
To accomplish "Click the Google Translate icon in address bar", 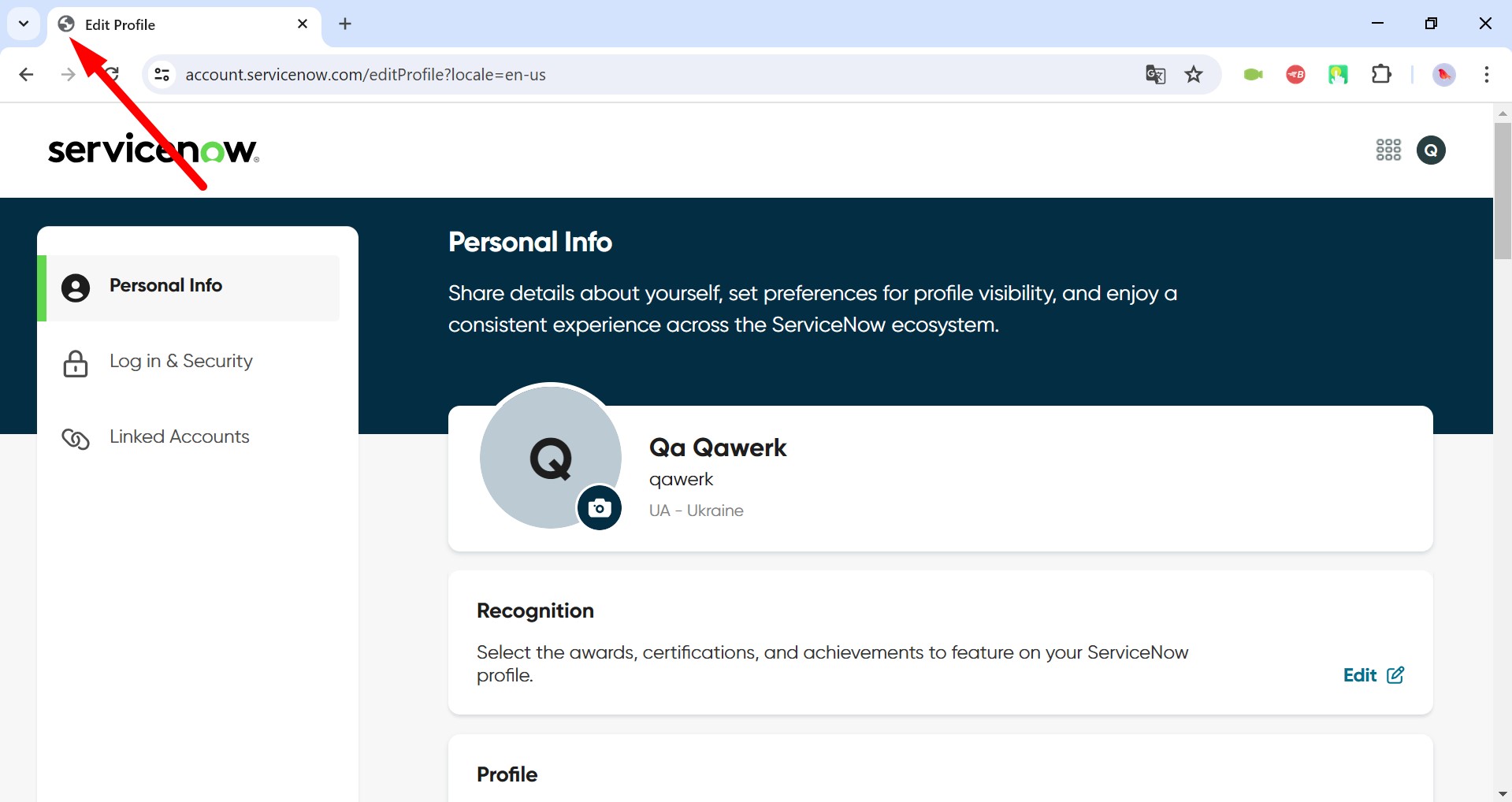I will pos(1155,75).
